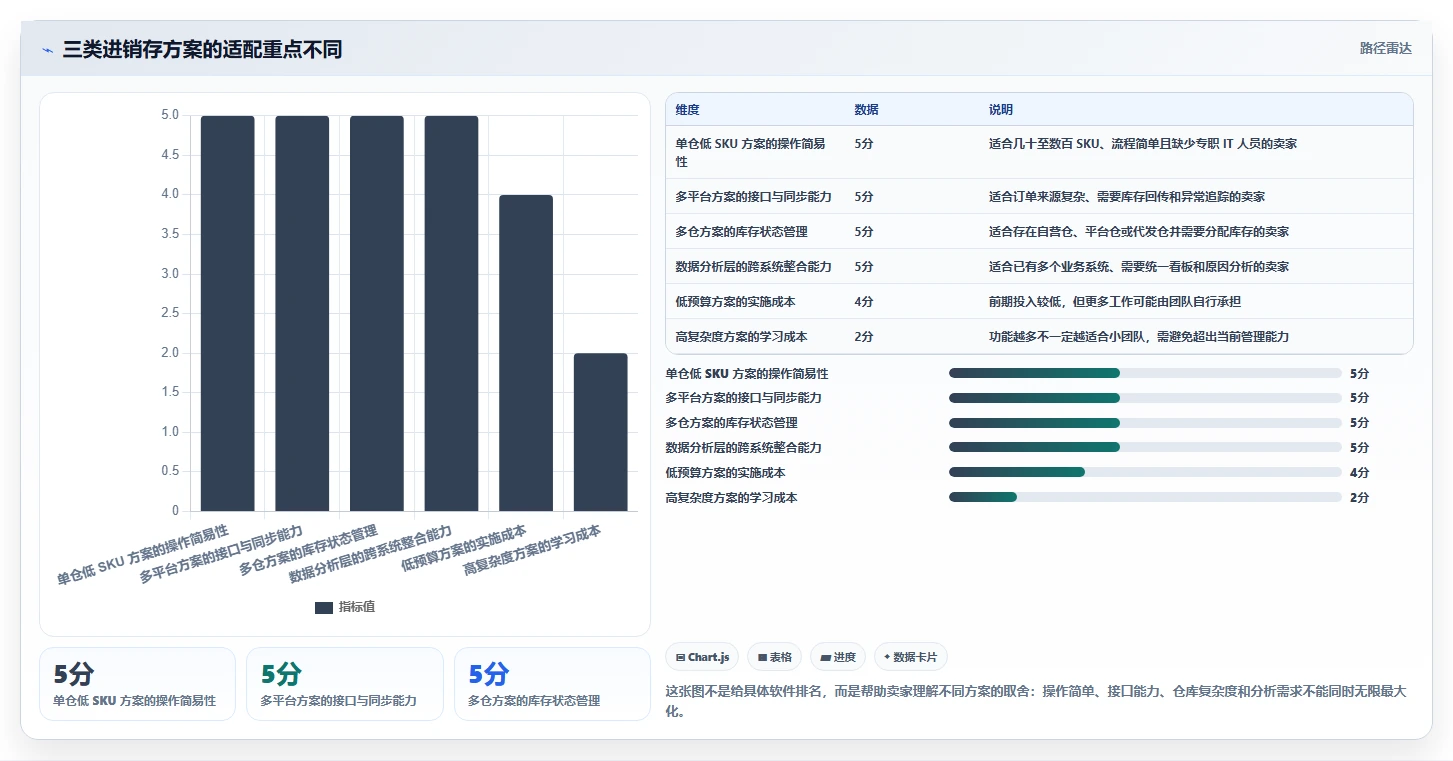Screen dimensions: 1453x761
Task: Click the chart bar for 高复杂度方案的学习成本
Action: pos(601,432)
